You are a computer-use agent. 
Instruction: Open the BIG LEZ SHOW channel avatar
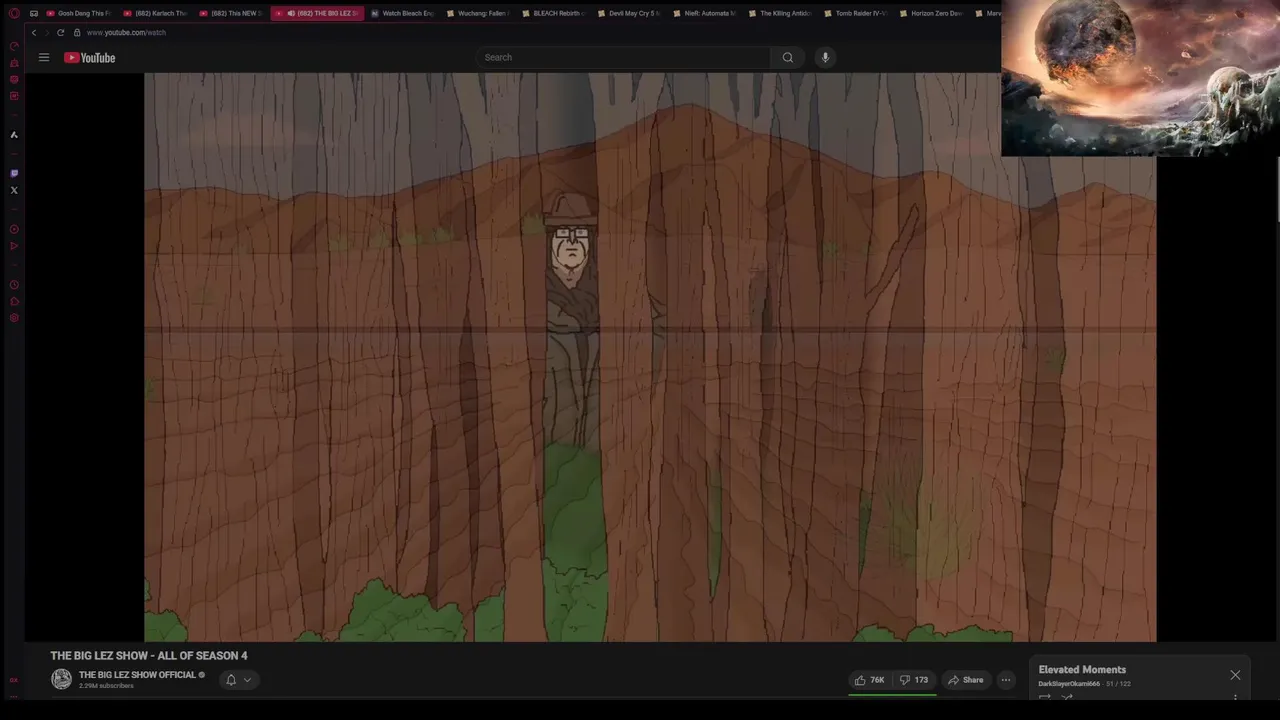pyautogui.click(x=62, y=679)
